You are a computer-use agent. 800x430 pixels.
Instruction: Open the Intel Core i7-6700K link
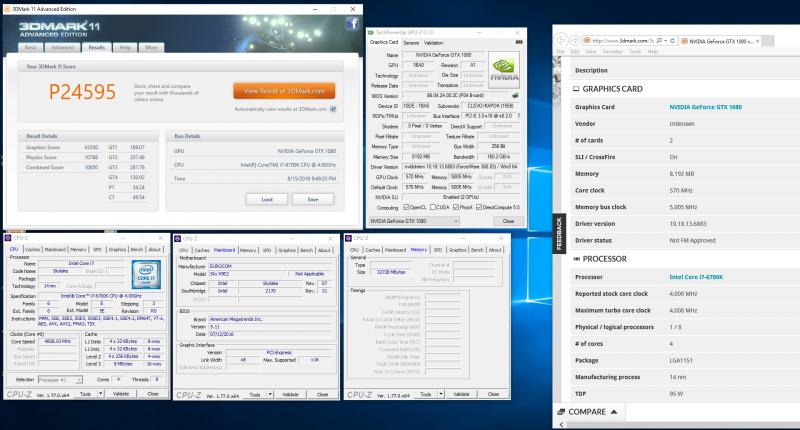click(x=696, y=277)
